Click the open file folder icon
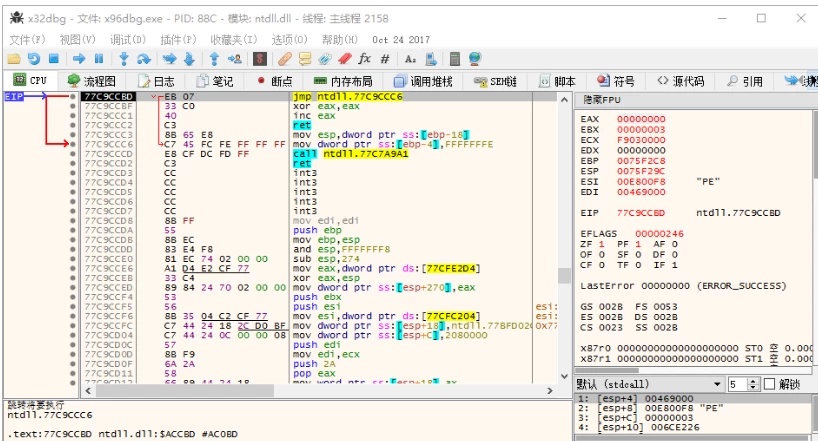This screenshot has width=818, height=441. click(x=14, y=59)
